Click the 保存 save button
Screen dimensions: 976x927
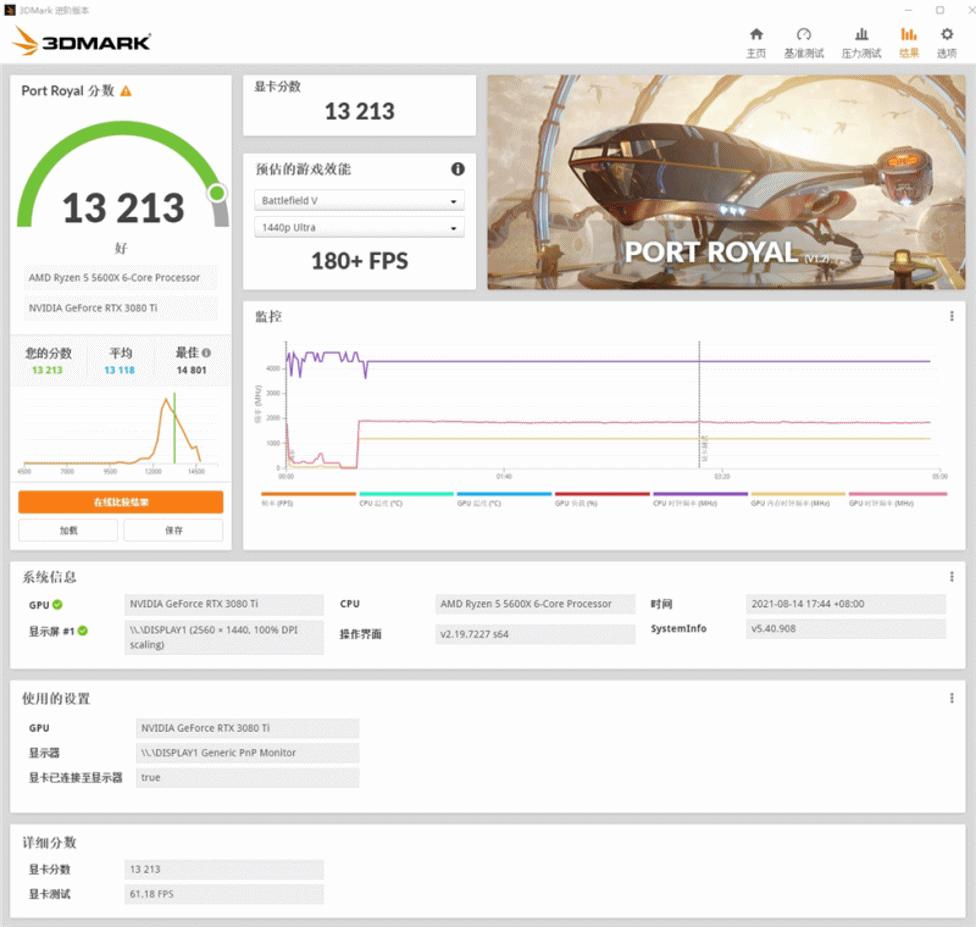click(x=174, y=530)
